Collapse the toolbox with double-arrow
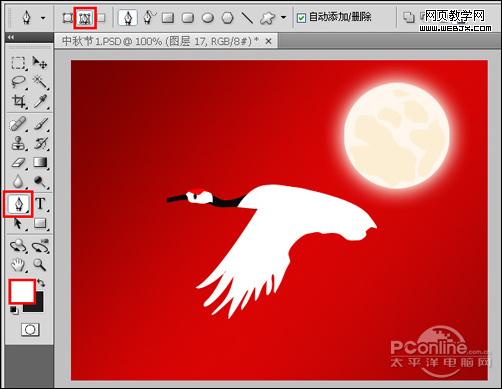The width and height of the screenshot is (502, 389). pos(11,37)
